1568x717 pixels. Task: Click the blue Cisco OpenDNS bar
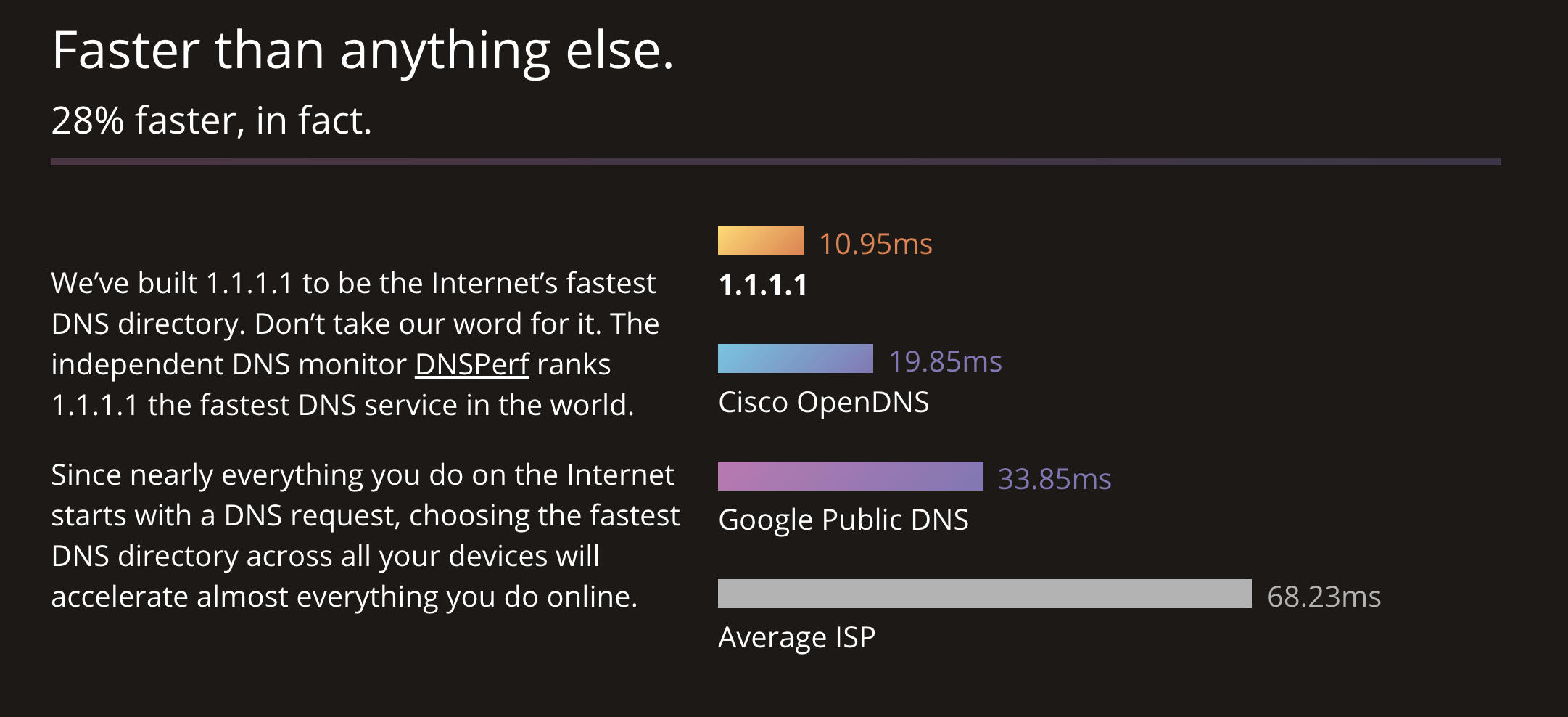796,358
